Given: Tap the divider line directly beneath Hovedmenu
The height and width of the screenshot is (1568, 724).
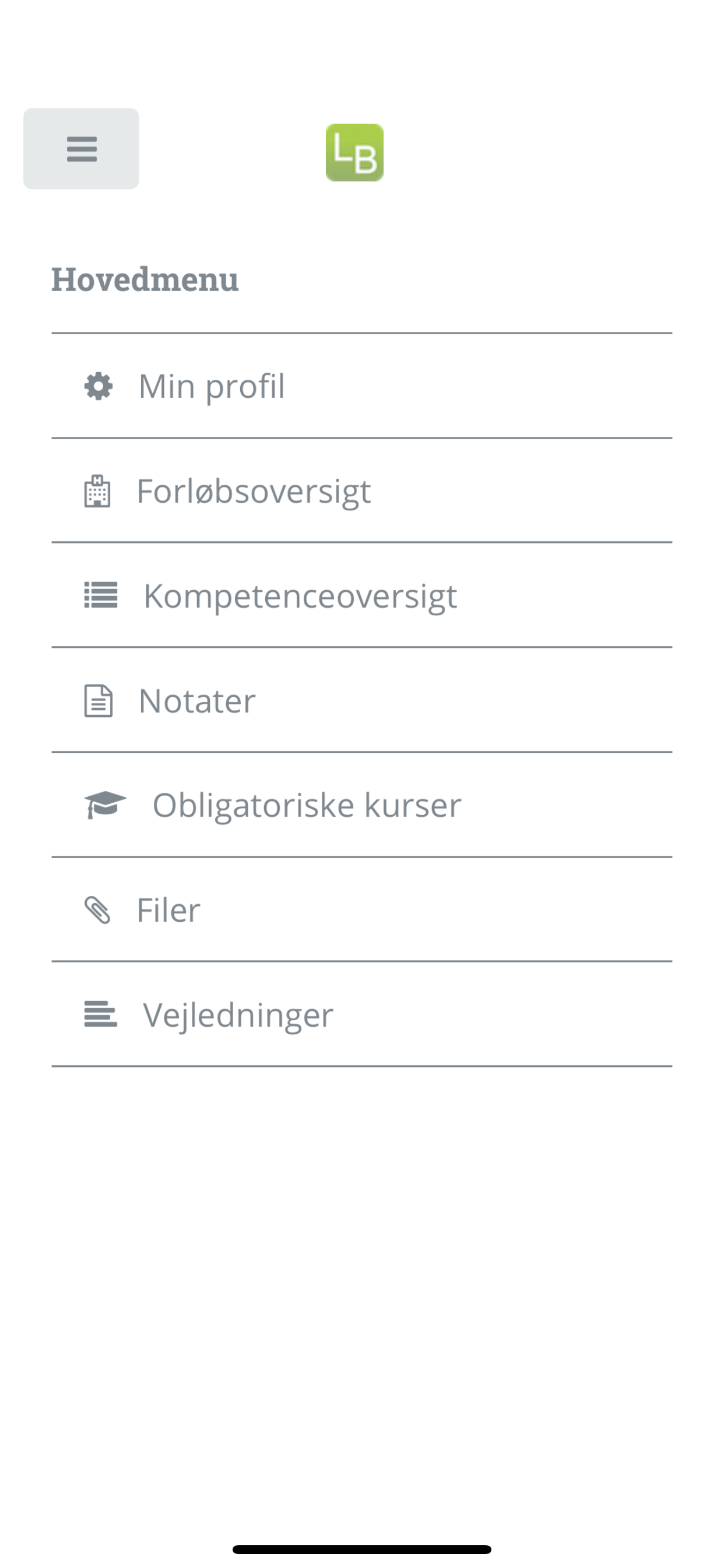Looking at the screenshot, I should (x=361, y=333).
